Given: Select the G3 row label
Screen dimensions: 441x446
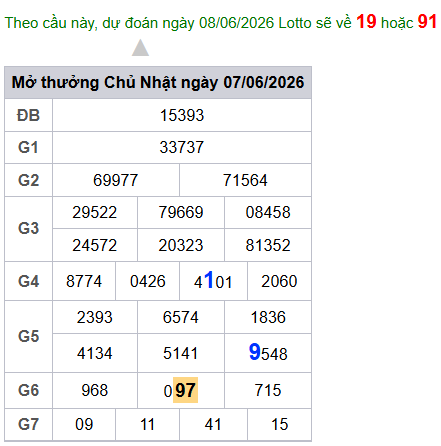Looking at the screenshot, I should tap(28, 228).
